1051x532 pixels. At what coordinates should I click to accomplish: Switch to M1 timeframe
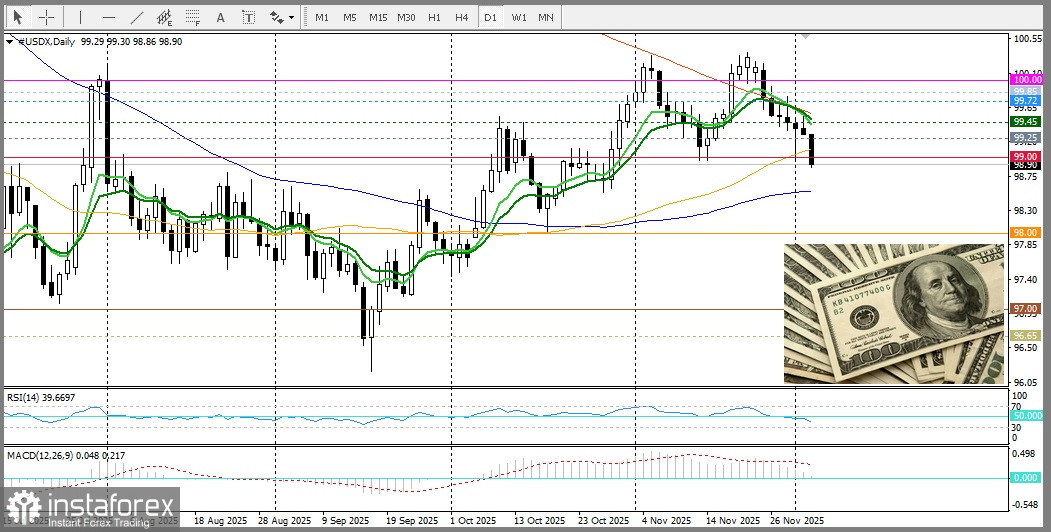pos(321,17)
